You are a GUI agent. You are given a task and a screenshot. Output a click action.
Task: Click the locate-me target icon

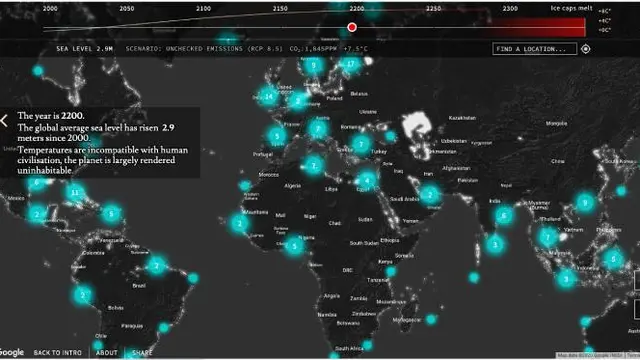586,49
